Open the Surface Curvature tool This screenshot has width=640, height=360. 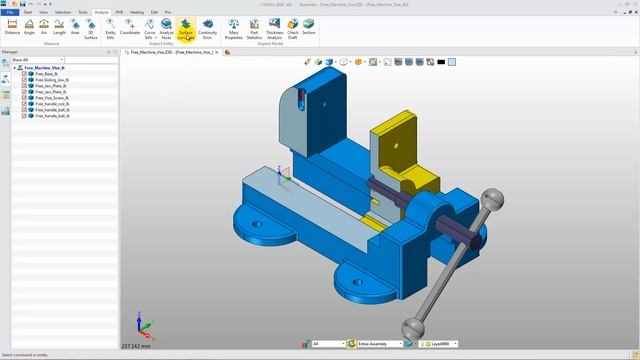pos(186,29)
